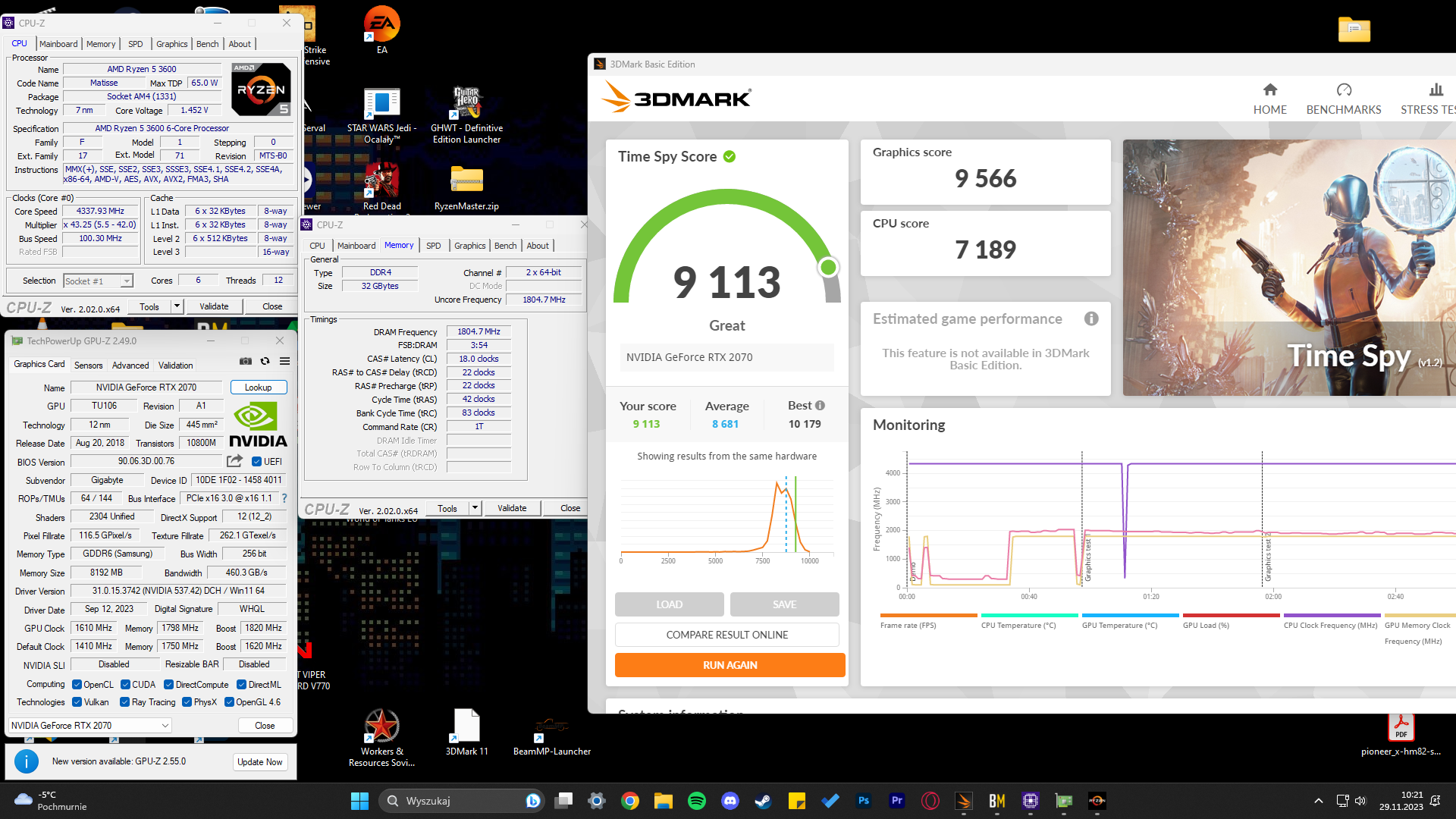Click the CPU Temperature green legend swatch
Image resolution: width=1456 pixels, height=819 pixels.
pos(1029,615)
